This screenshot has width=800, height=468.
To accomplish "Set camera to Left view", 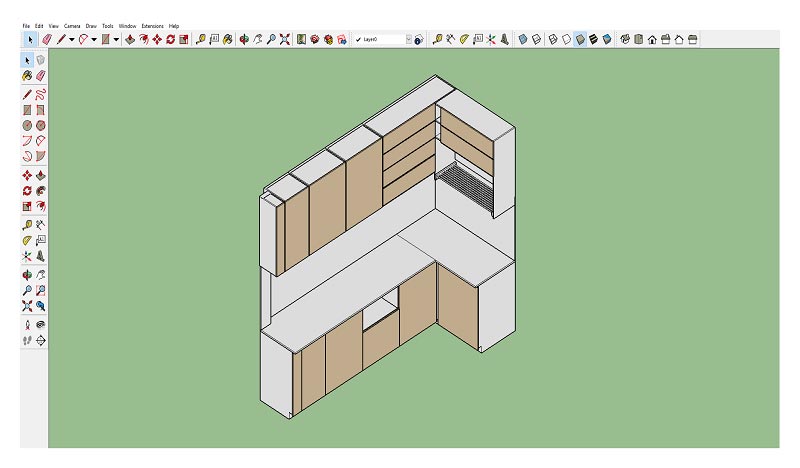I will tap(692, 39).
